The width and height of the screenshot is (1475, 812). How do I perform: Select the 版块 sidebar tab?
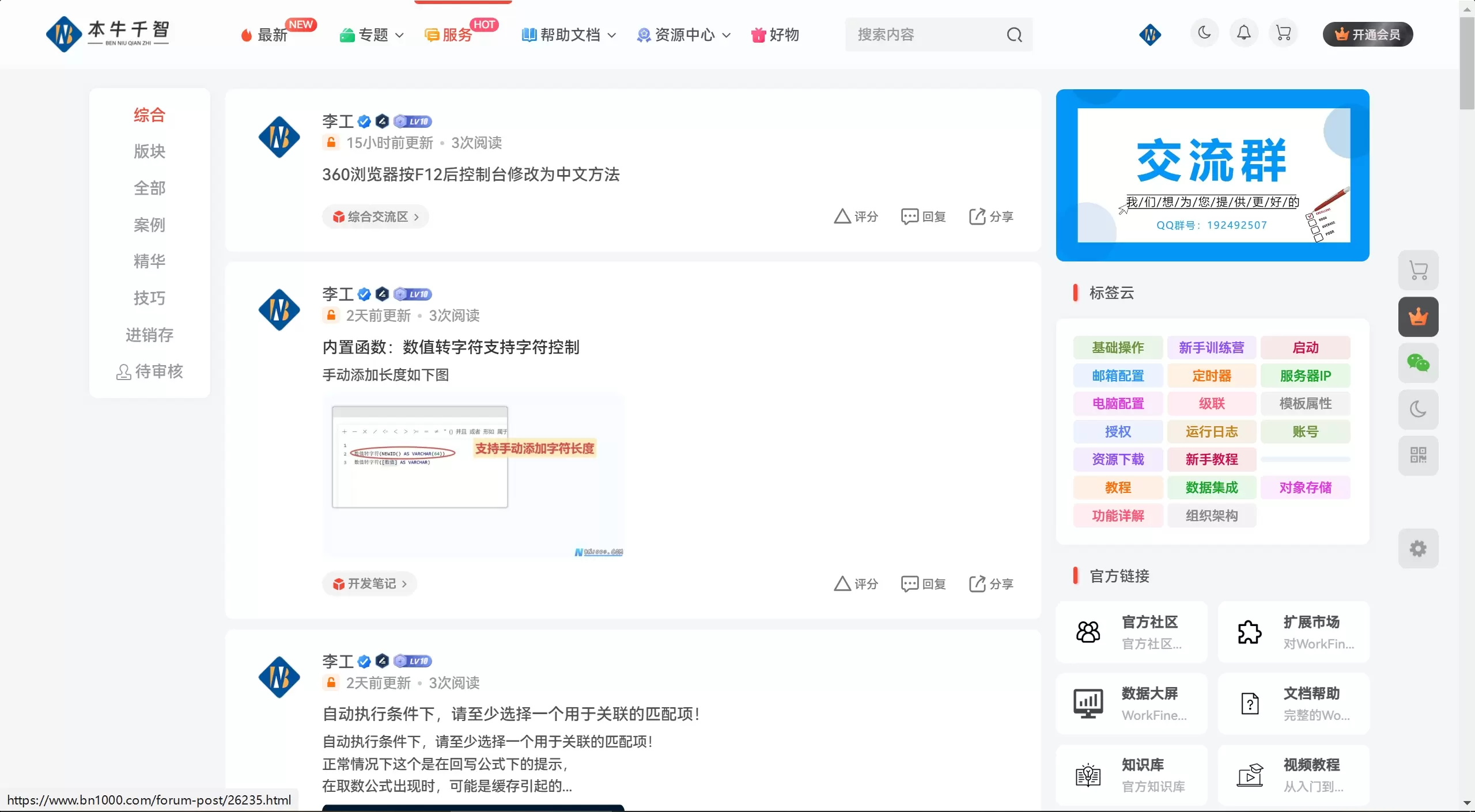click(149, 151)
